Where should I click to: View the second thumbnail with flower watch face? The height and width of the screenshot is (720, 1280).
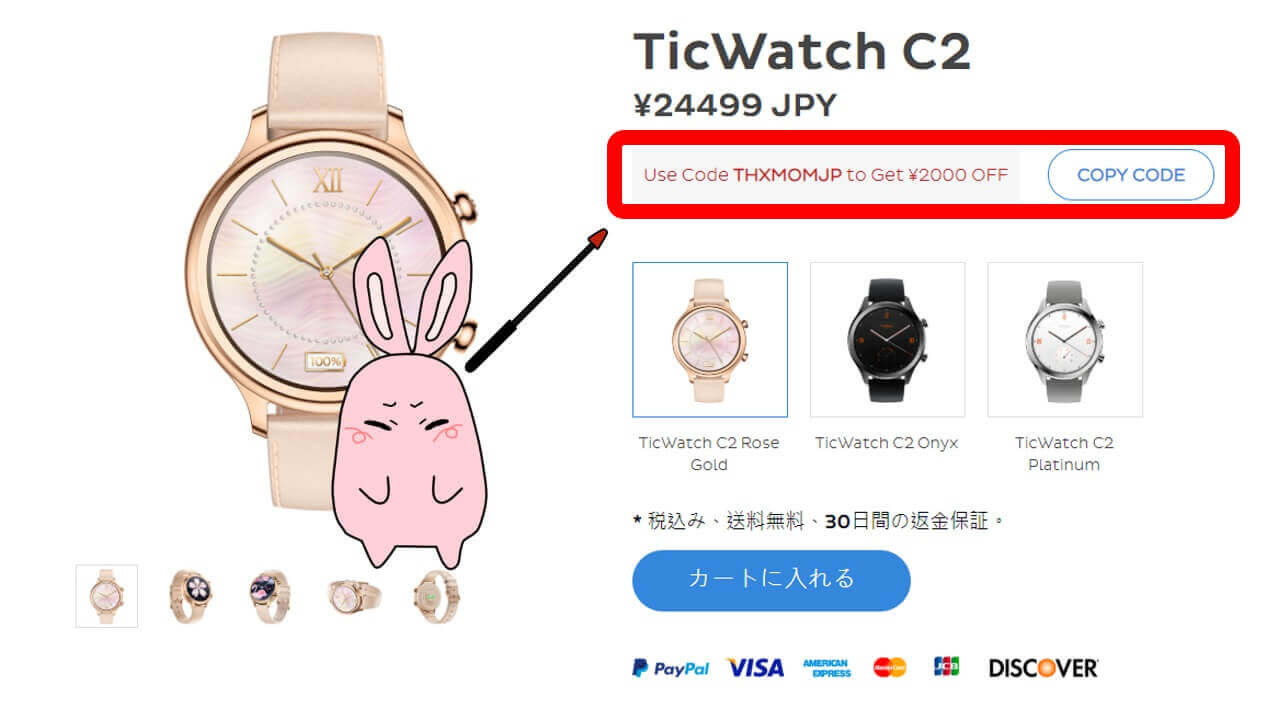tap(189, 596)
